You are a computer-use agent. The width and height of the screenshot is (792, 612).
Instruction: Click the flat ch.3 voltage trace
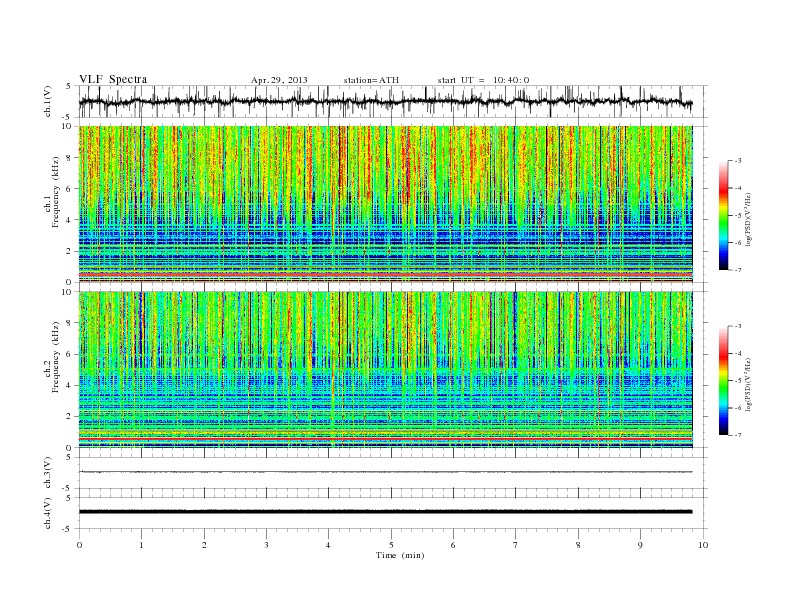point(385,472)
